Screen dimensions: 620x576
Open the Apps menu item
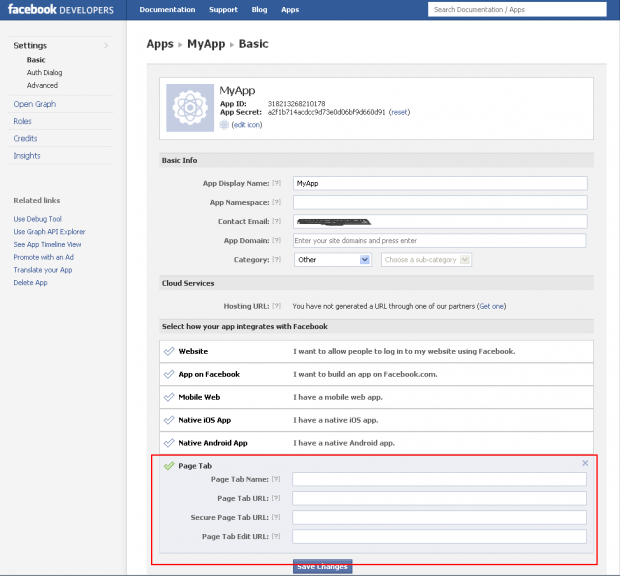[x=290, y=9]
